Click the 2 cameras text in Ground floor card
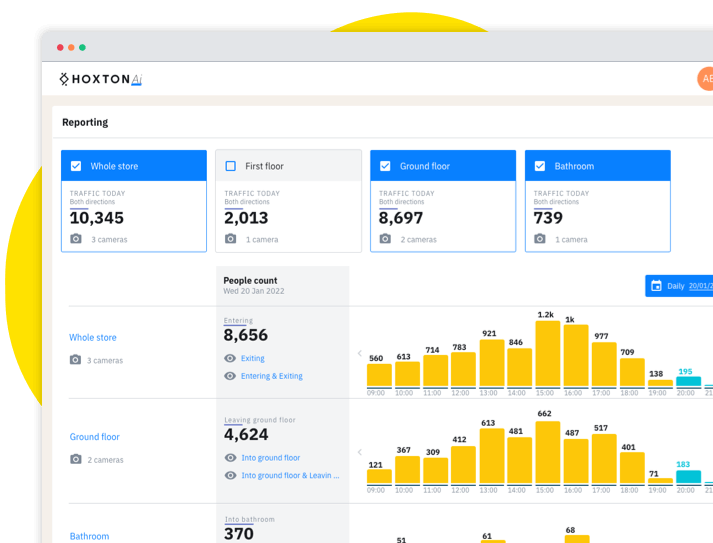Image resolution: width=713 pixels, height=543 pixels. point(418,239)
